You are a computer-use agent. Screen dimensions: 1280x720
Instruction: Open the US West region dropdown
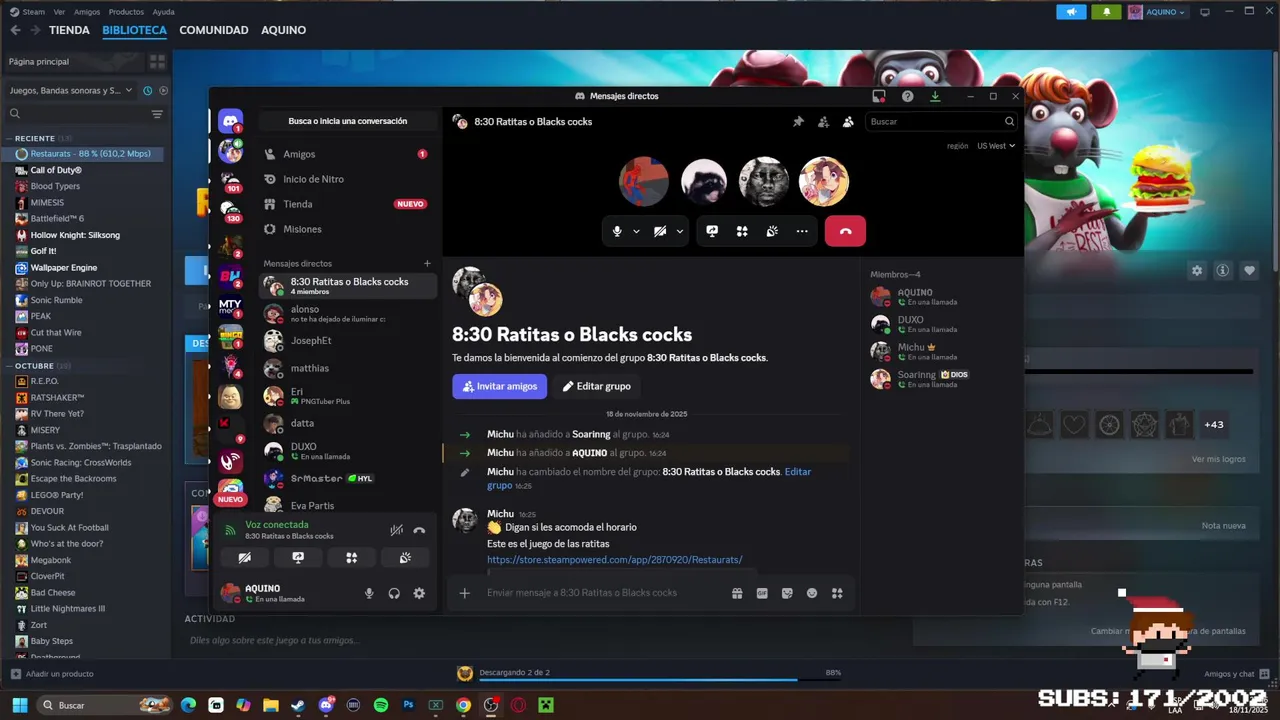[996, 146]
